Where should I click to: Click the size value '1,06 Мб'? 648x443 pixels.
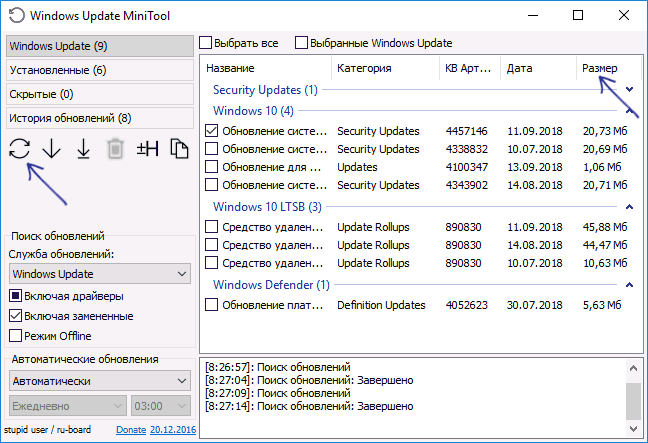[602, 167]
